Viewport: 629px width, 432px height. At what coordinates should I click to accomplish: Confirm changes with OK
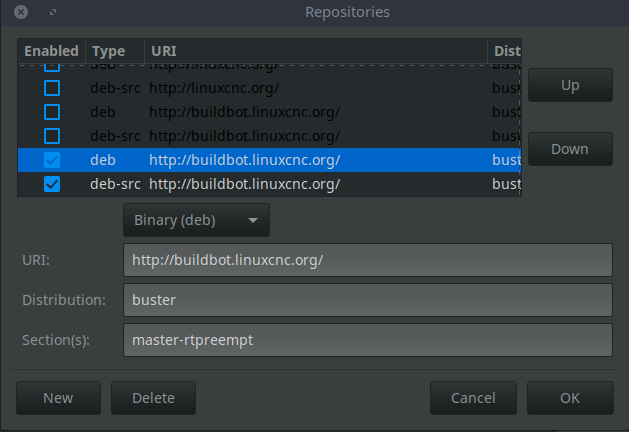[570, 398]
